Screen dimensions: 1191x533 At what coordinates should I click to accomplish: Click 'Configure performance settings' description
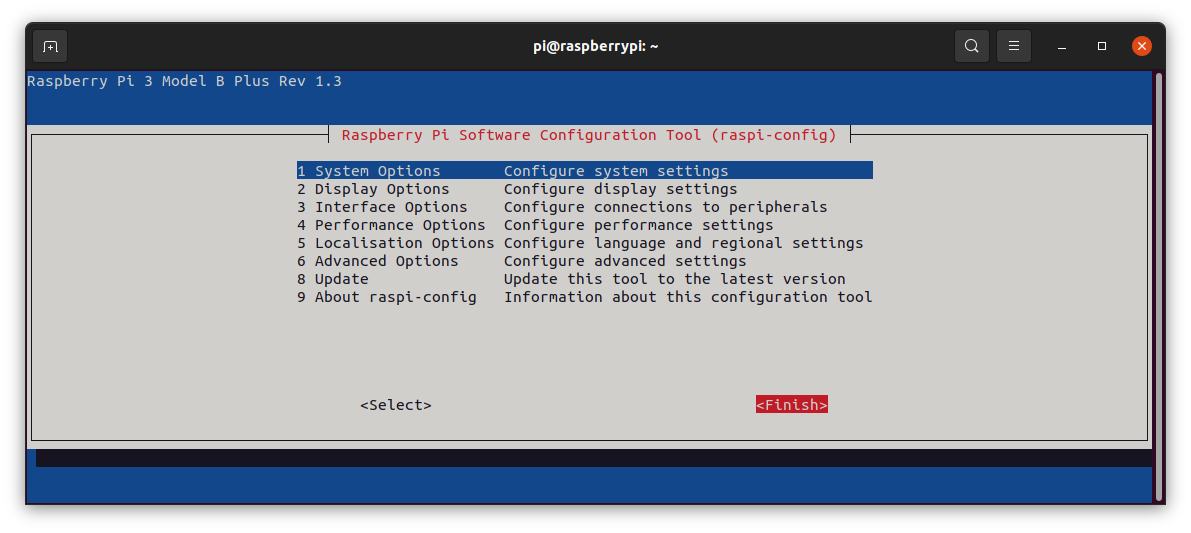639,226
